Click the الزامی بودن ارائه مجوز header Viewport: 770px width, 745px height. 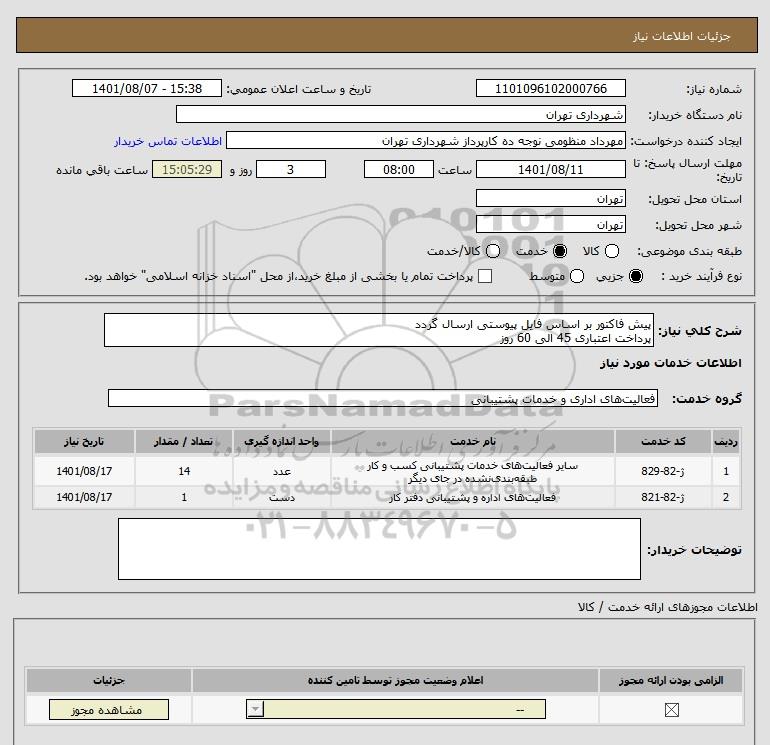coord(671,681)
